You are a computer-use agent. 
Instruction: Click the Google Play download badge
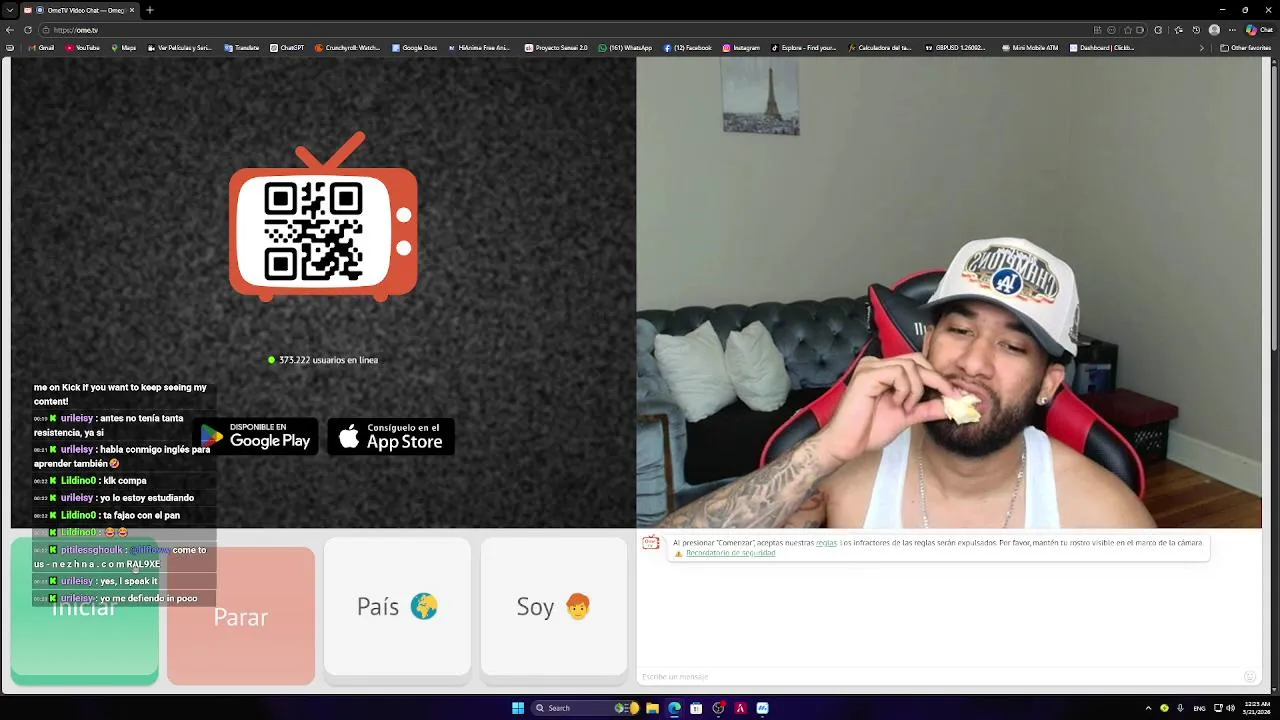(x=255, y=436)
